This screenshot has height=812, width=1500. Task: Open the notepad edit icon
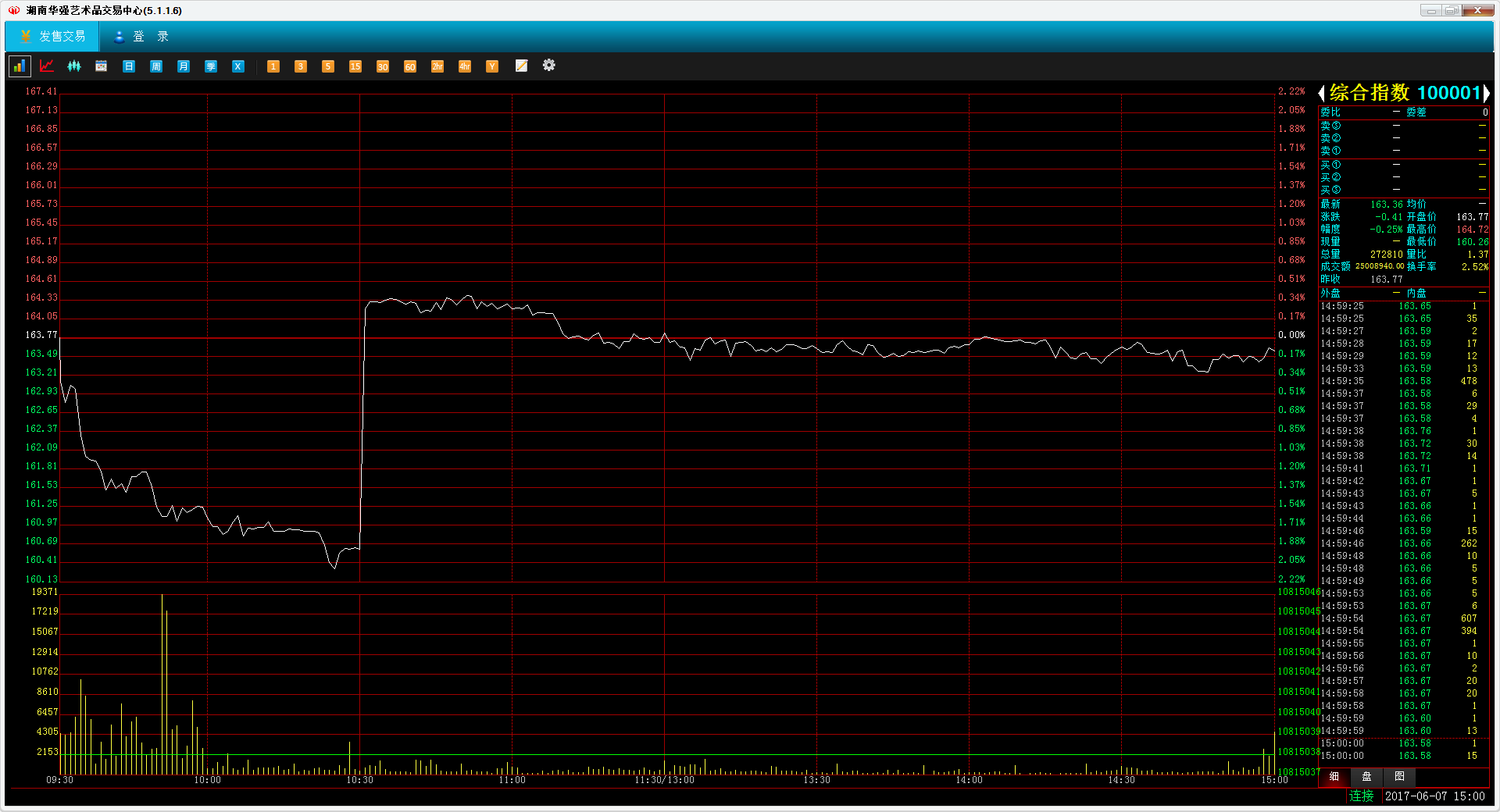click(521, 66)
